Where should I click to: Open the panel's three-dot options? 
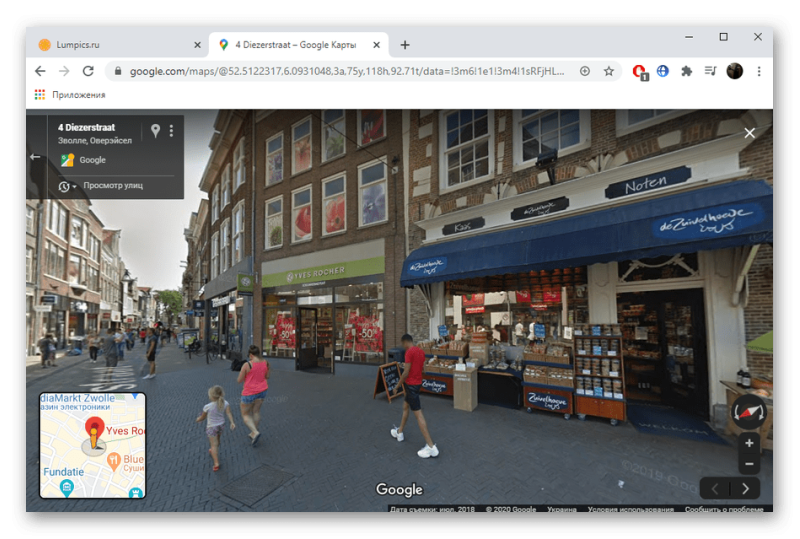tap(171, 131)
